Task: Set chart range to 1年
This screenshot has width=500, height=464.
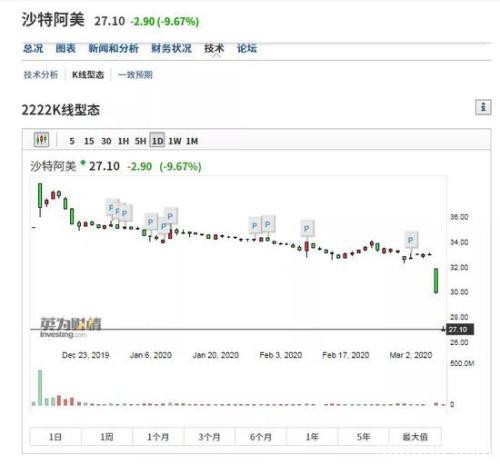Action: click(312, 436)
